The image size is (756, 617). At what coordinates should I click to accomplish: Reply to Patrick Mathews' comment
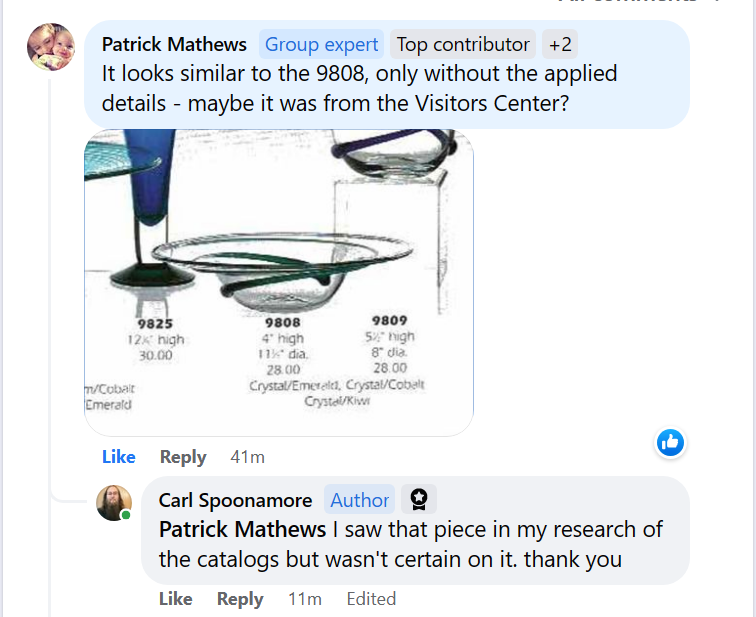(x=183, y=457)
